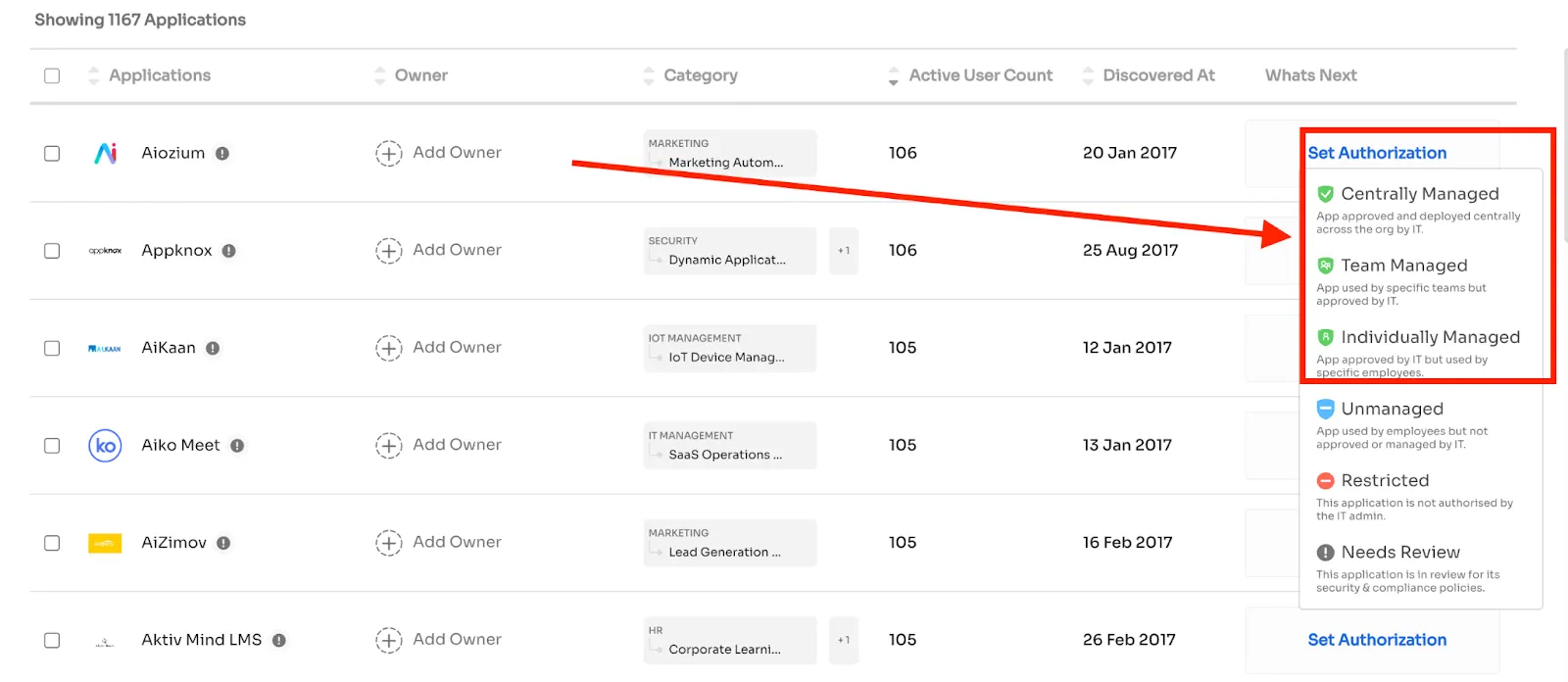Image resolution: width=1568 pixels, height=682 pixels.
Task: Choose Centrally Managed authorization option
Action: pyautogui.click(x=1420, y=209)
